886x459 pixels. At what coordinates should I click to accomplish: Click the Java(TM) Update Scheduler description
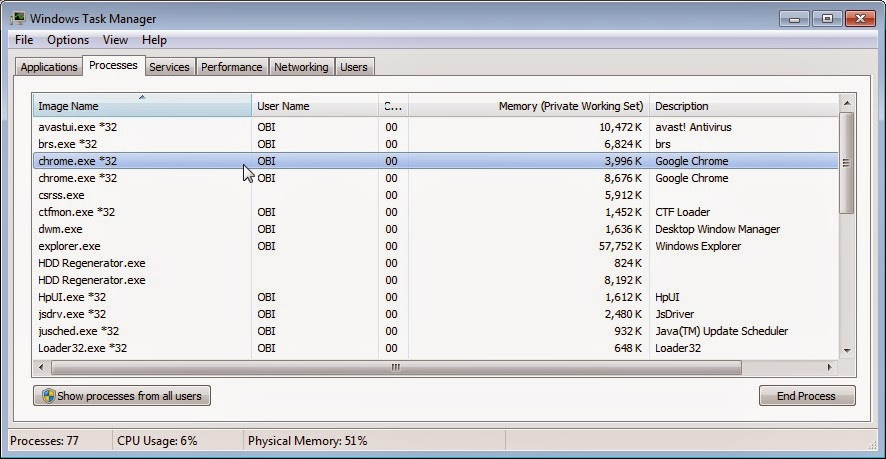pyautogui.click(x=722, y=331)
